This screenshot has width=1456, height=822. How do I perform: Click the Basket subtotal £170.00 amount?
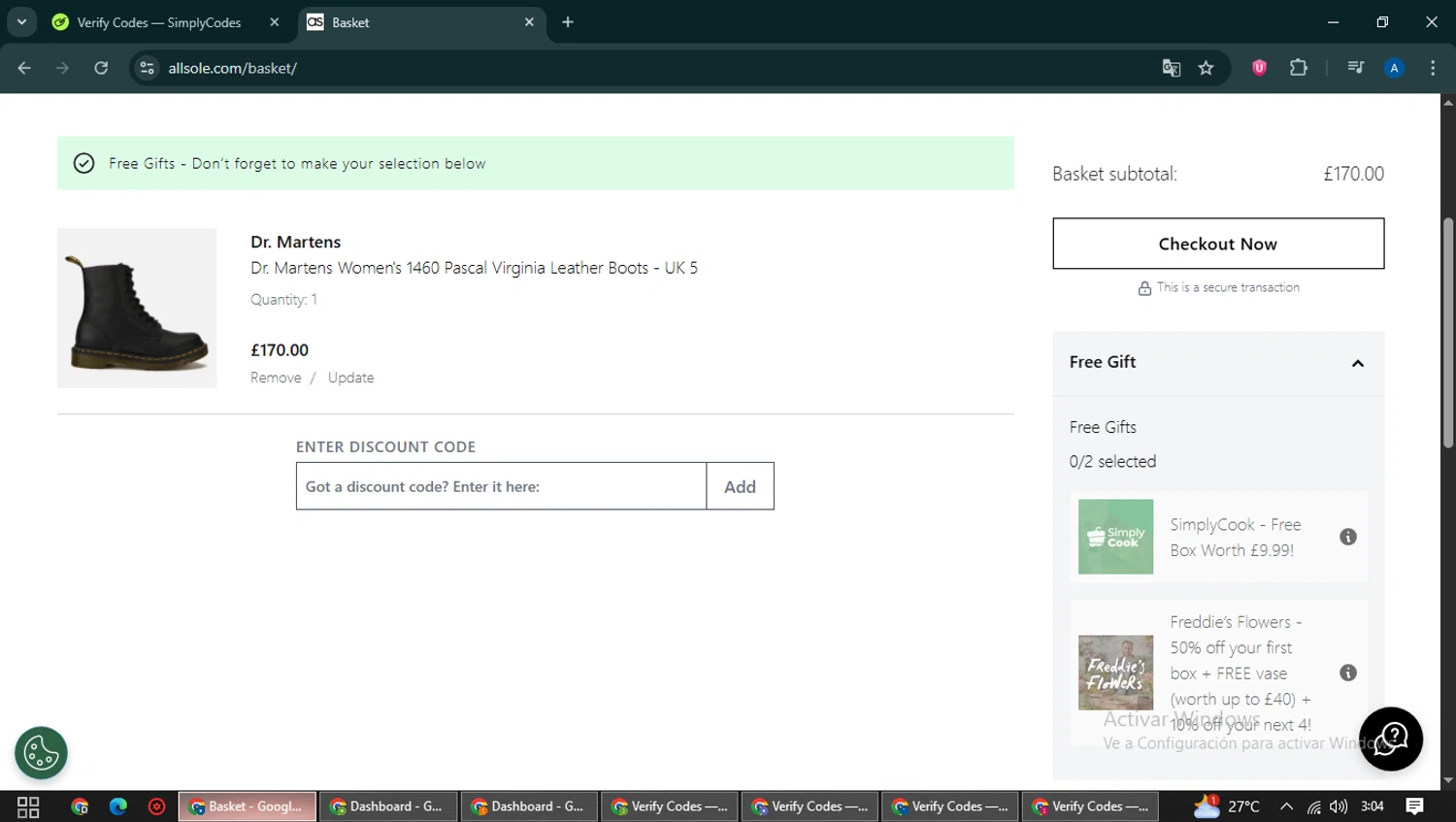pyautogui.click(x=1353, y=174)
